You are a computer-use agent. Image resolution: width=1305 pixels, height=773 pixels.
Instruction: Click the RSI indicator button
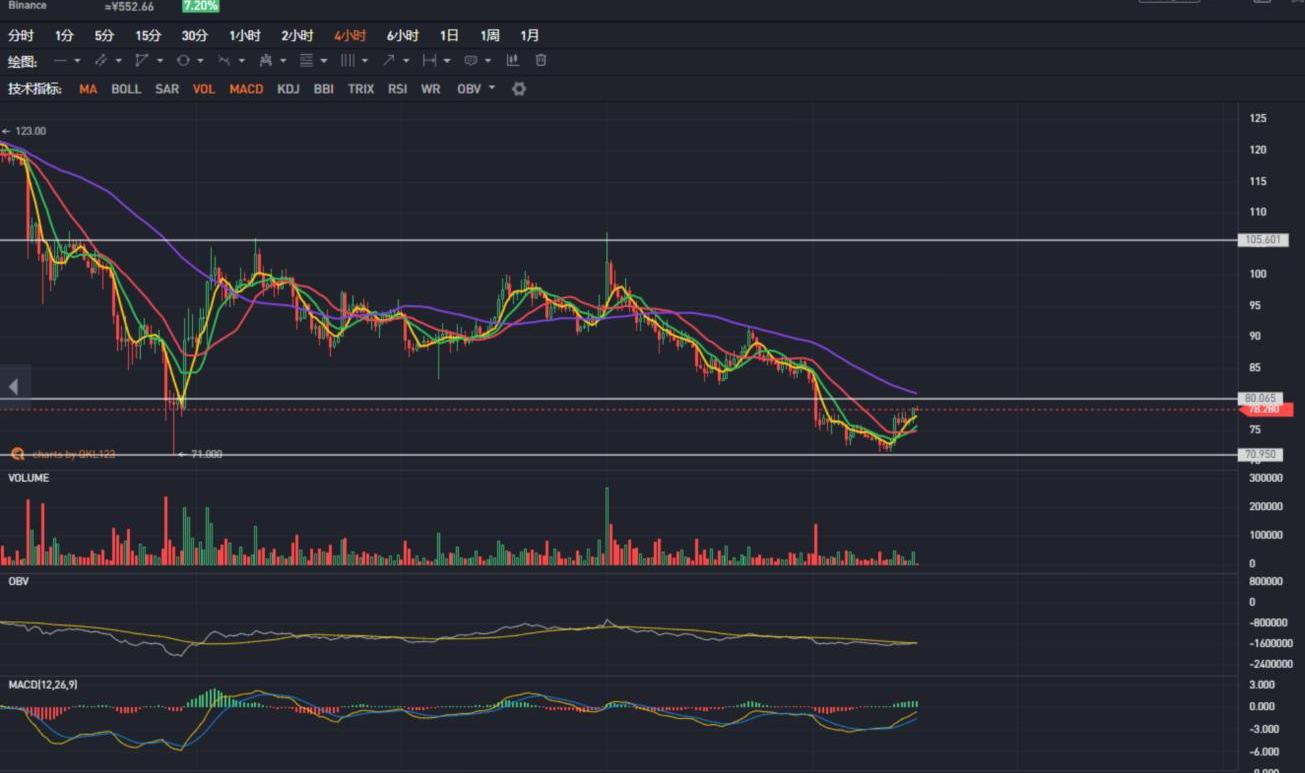click(x=397, y=89)
